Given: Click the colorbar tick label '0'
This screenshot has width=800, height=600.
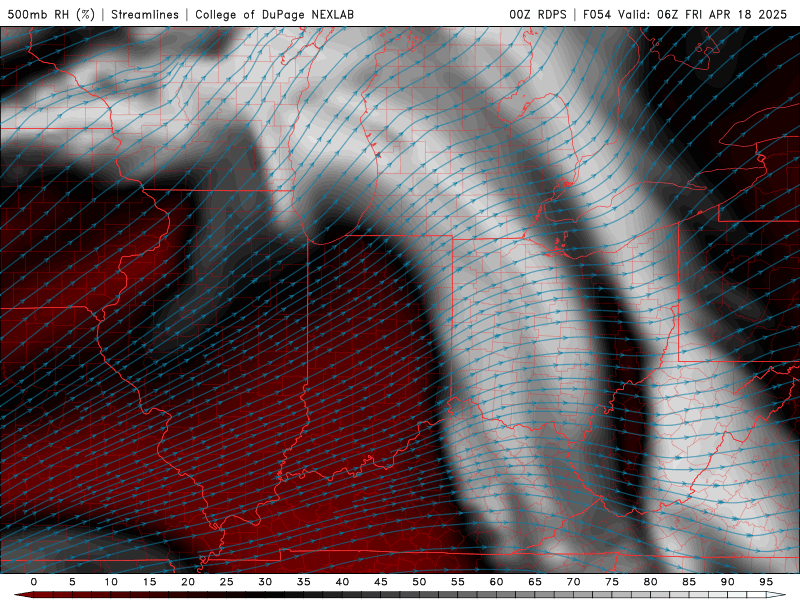Looking at the screenshot, I should (x=34, y=582).
